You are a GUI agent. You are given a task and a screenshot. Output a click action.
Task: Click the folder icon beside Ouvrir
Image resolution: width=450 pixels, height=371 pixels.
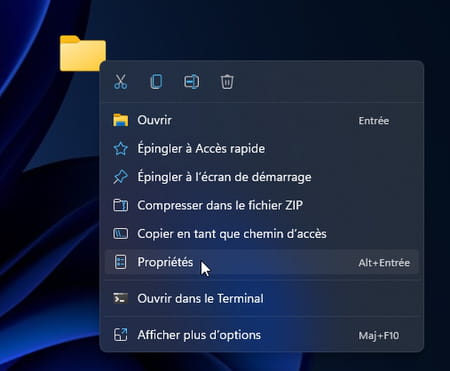point(120,120)
